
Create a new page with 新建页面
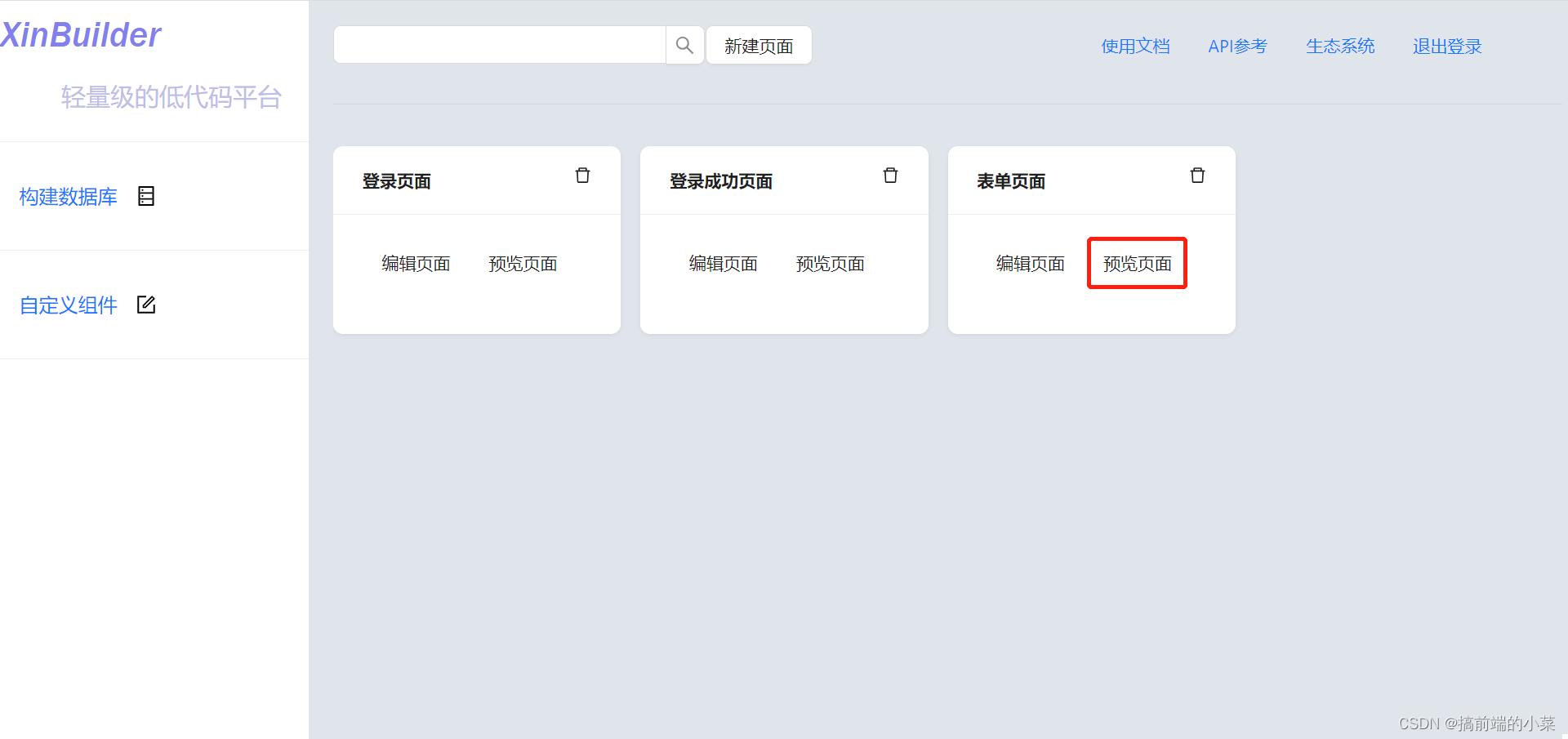click(759, 45)
